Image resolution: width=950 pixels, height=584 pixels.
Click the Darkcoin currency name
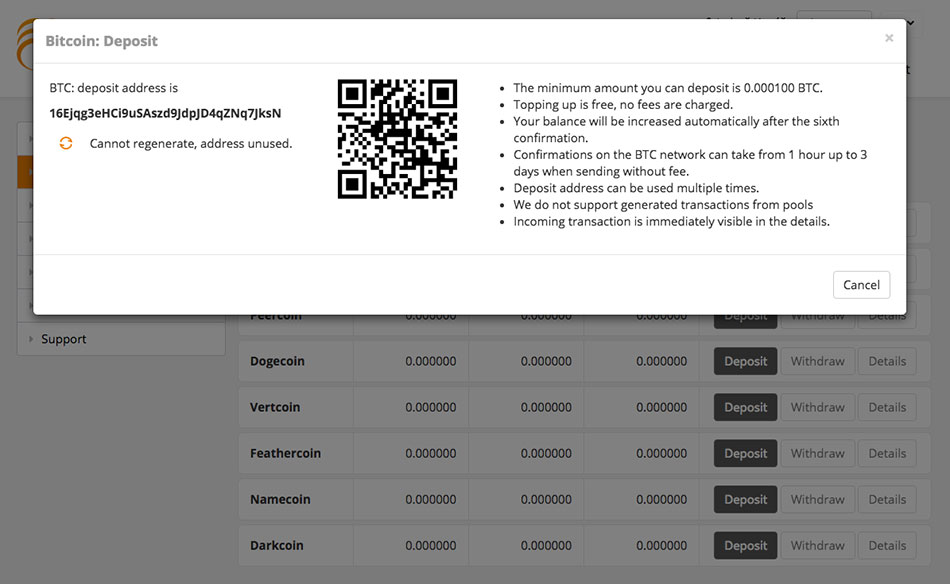coord(277,545)
